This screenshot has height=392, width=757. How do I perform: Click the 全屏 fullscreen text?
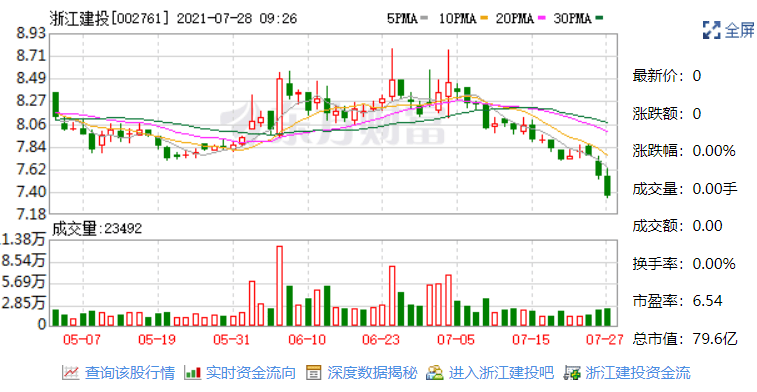(739, 30)
